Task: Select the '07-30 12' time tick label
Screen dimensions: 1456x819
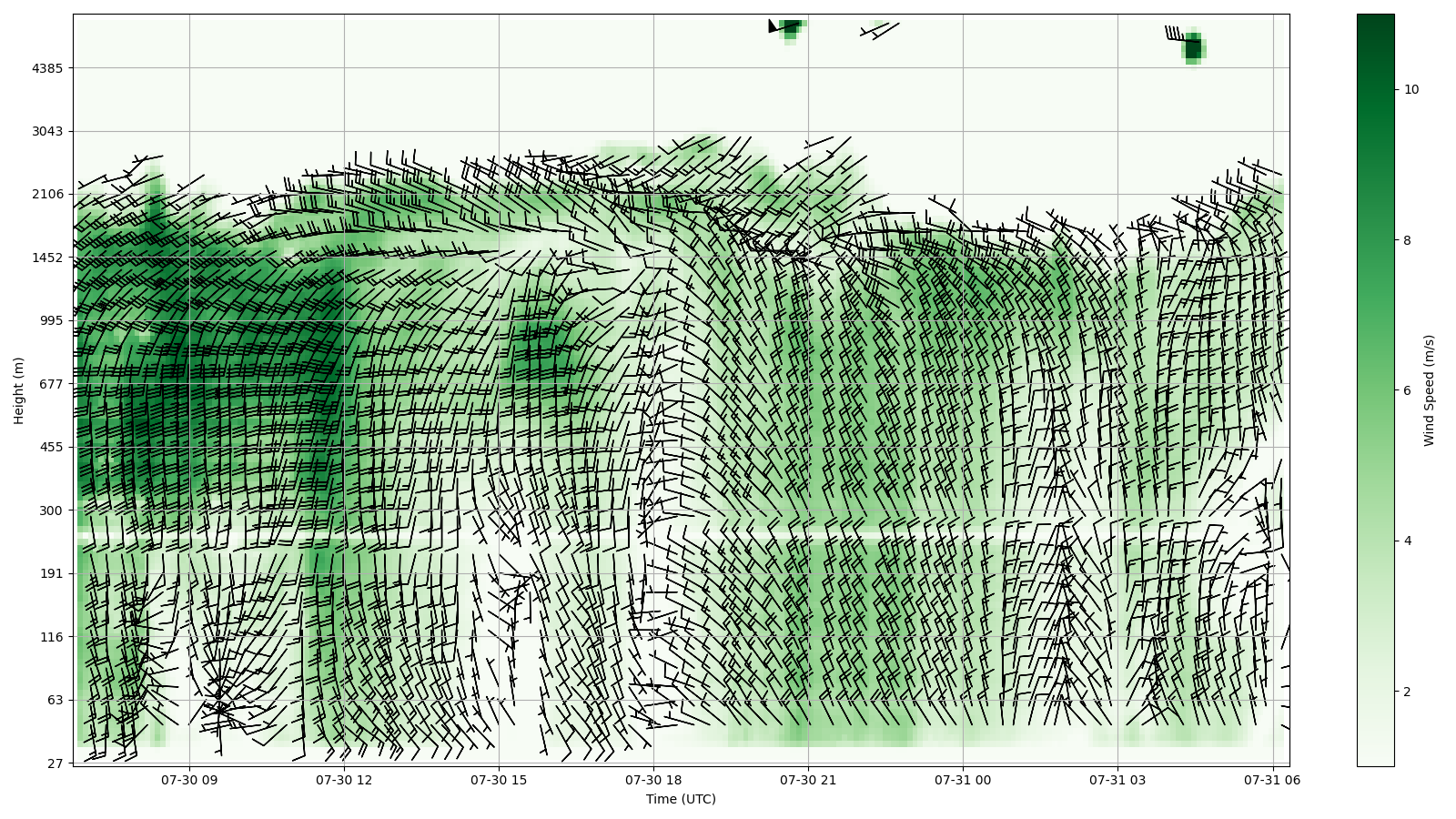Action: [x=344, y=780]
